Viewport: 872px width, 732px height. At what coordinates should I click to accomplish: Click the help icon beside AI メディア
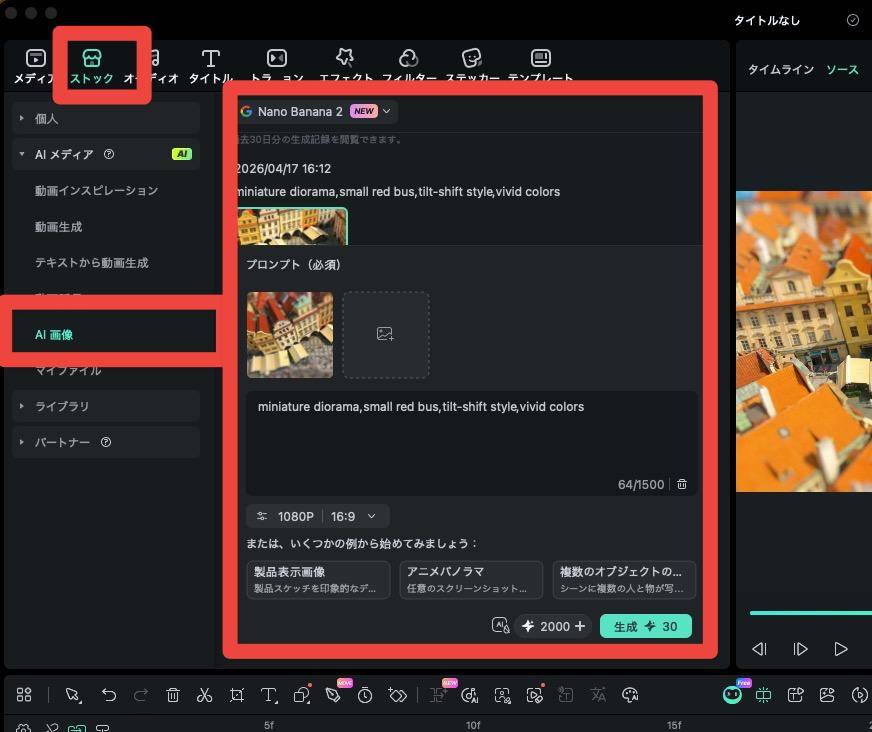coord(109,154)
